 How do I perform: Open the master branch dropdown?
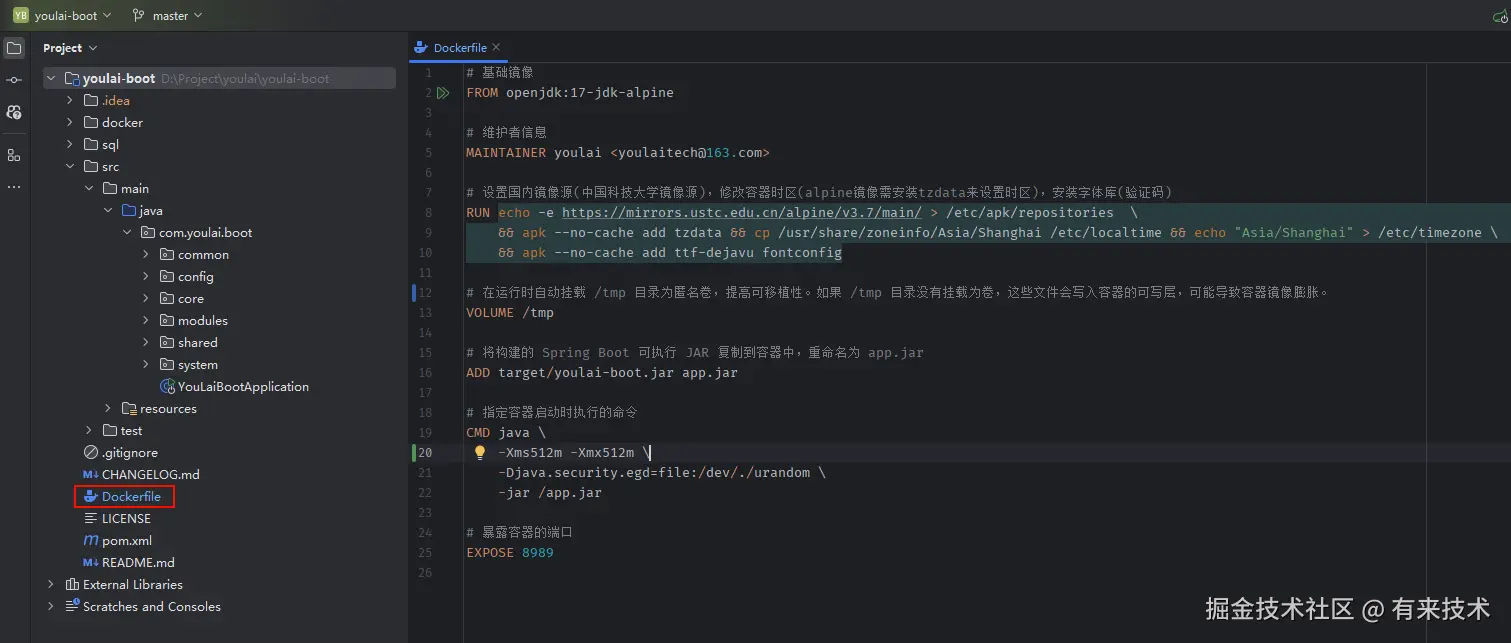(x=167, y=16)
